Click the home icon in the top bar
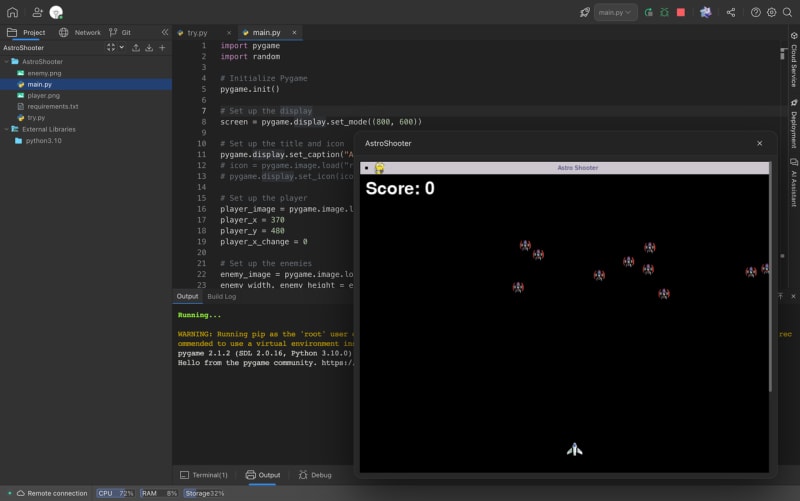The height and width of the screenshot is (501, 800). click(12, 12)
